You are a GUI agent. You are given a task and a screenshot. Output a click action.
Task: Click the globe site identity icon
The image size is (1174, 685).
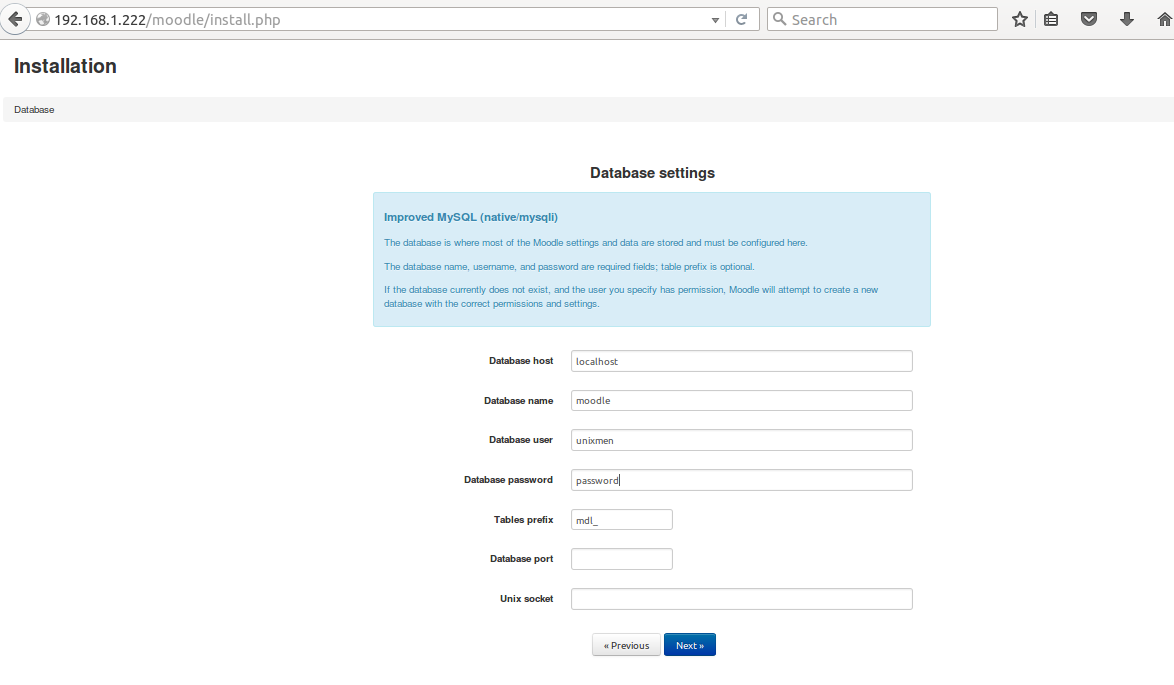tap(43, 19)
